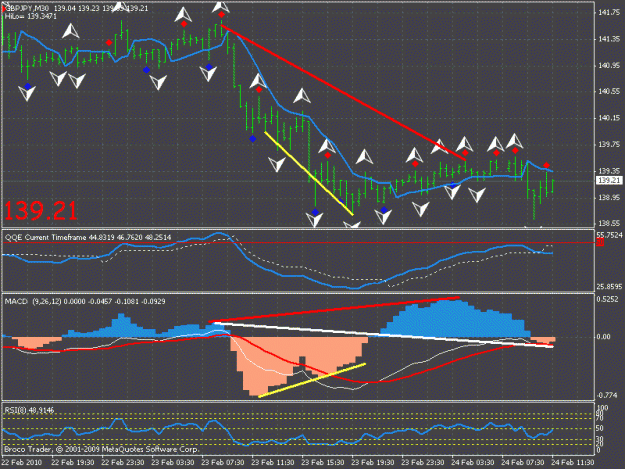Select the yellow trend line on price chart
The image size is (625, 469).
[309, 173]
